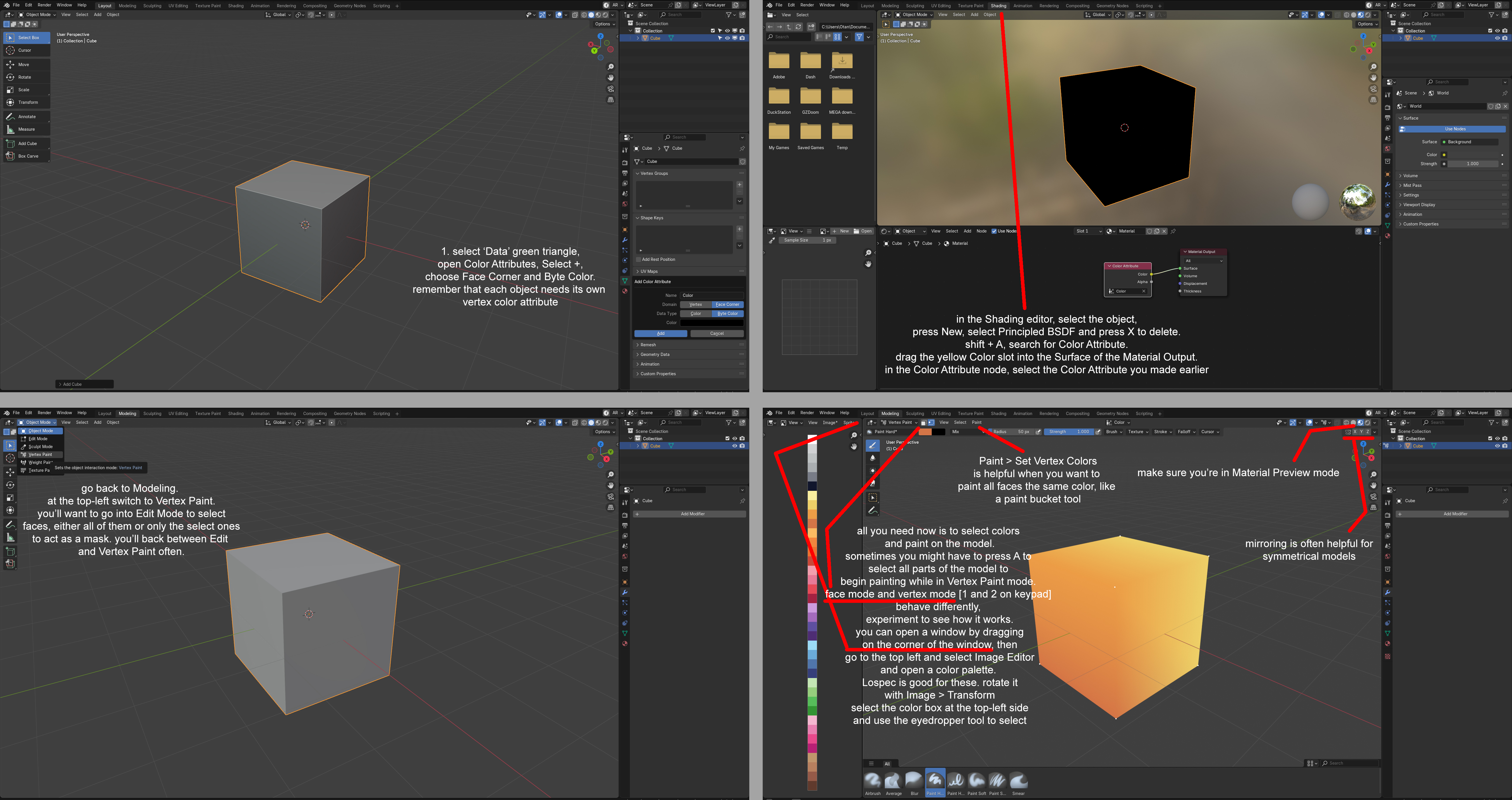Click plus button beside Vertex Groups list
The width and height of the screenshot is (1512, 800).
(x=740, y=184)
